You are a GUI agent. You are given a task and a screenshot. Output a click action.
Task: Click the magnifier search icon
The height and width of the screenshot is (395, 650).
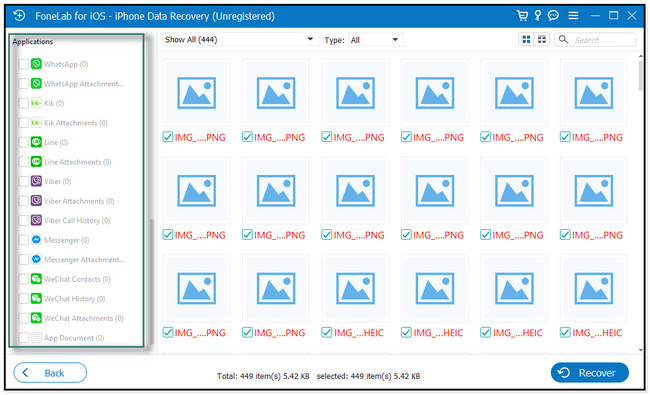563,39
